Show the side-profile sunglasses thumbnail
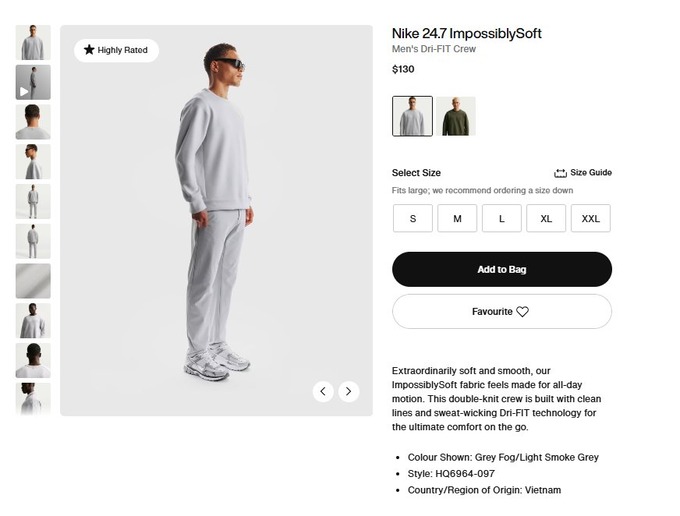This screenshot has height=516, width=680. pyautogui.click(x=33, y=162)
